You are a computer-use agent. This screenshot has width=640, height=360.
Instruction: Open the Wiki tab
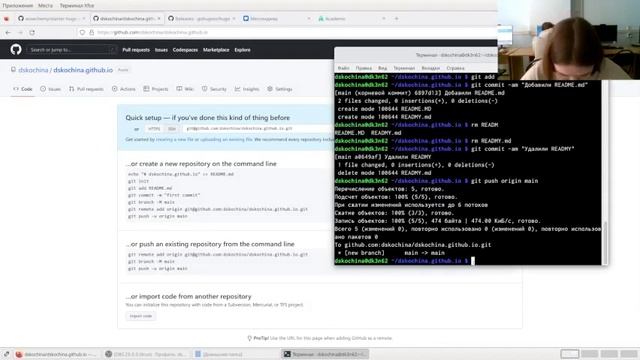(x=185, y=89)
